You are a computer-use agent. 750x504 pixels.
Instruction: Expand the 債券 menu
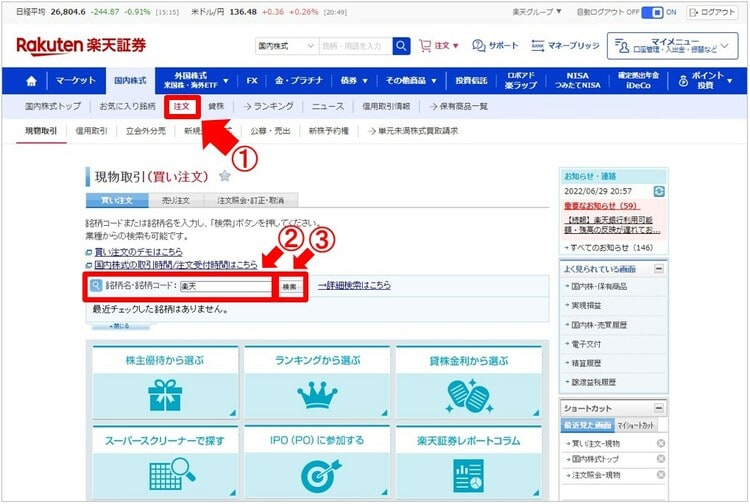click(354, 80)
